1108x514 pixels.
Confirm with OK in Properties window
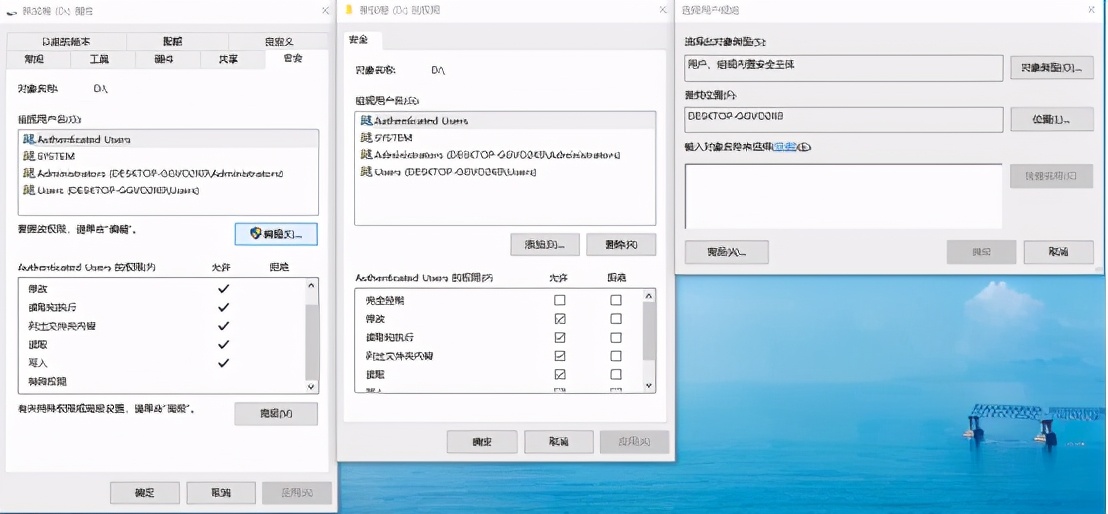coord(145,493)
